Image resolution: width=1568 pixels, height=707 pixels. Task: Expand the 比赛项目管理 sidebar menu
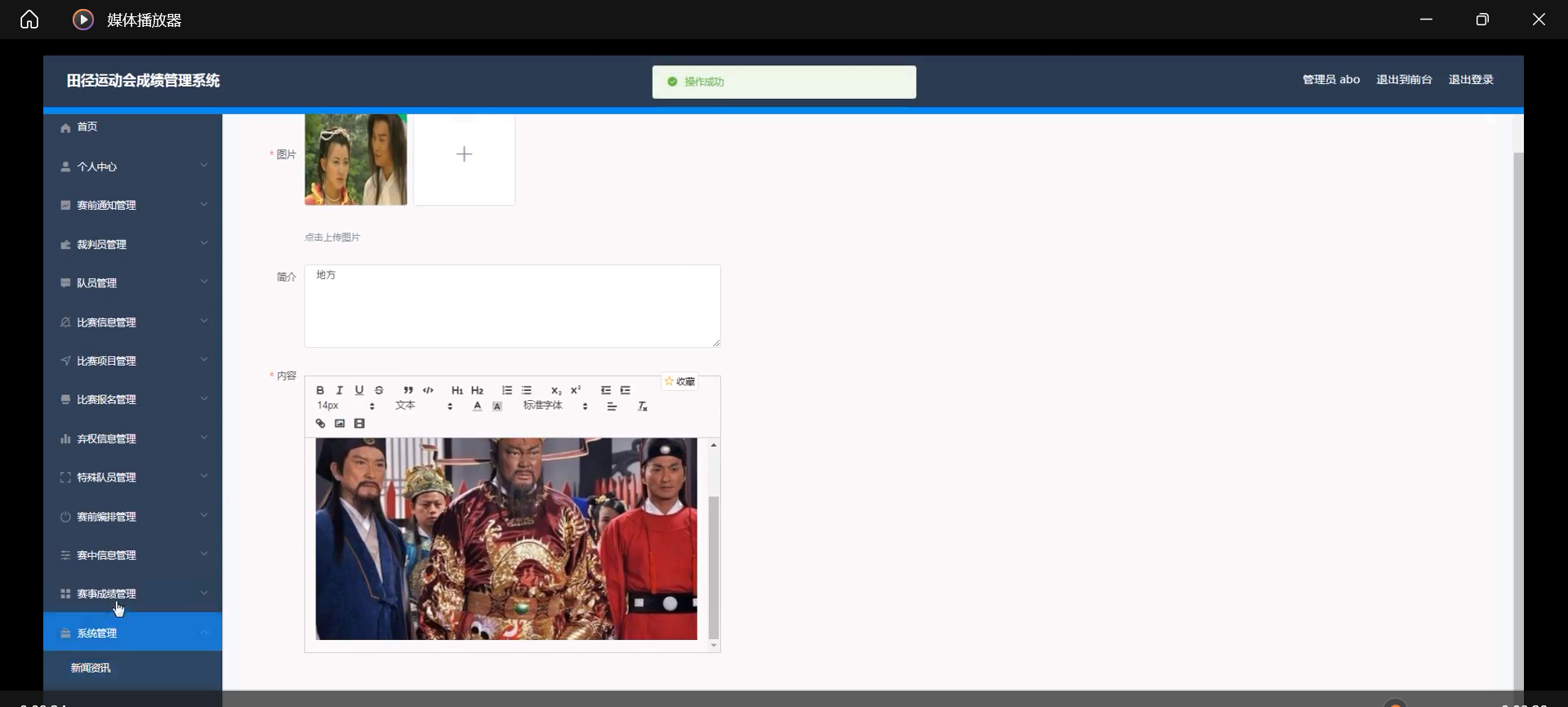tap(133, 361)
